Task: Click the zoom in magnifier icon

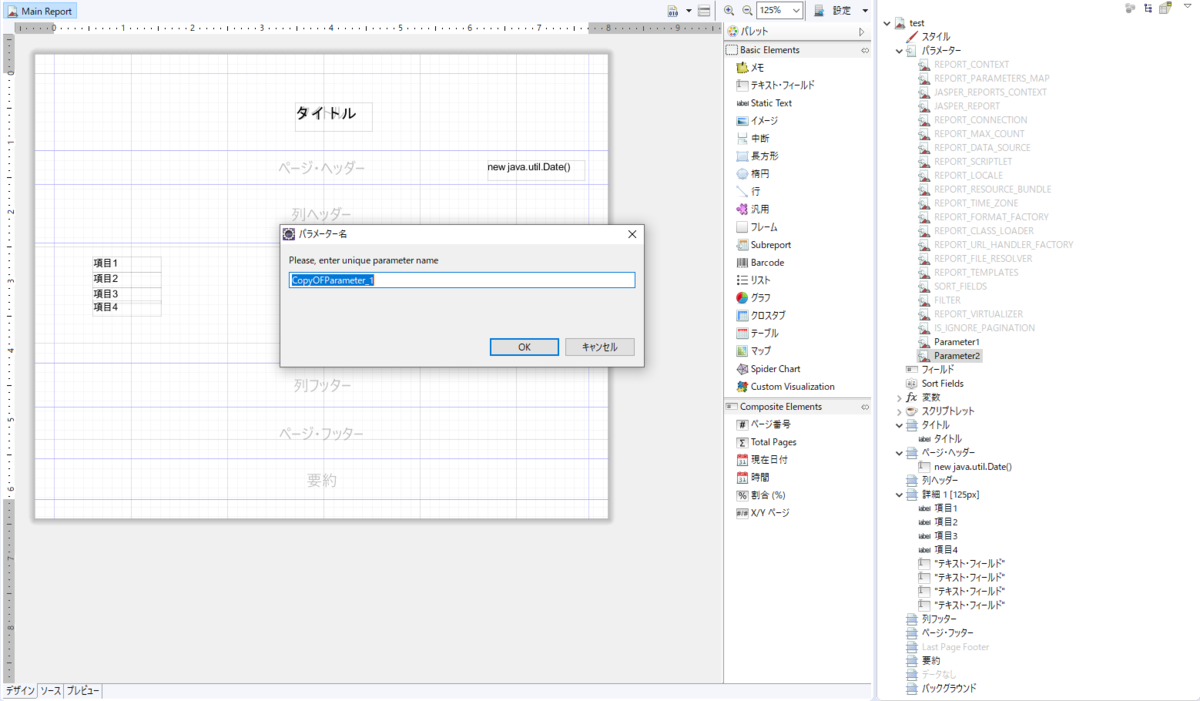Action: point(729,10)
